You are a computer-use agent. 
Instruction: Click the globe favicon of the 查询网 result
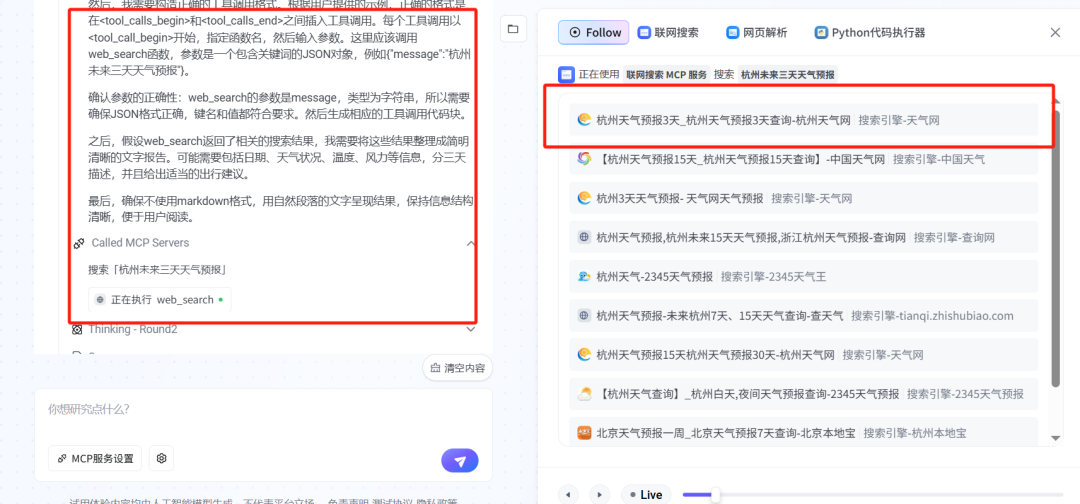click(584, 238)
